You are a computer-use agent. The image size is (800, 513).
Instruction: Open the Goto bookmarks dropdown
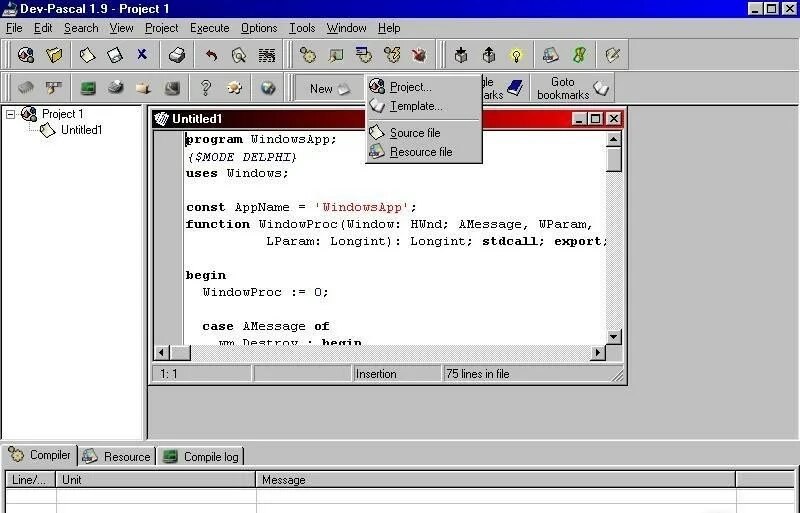click(x=572, y=88)
